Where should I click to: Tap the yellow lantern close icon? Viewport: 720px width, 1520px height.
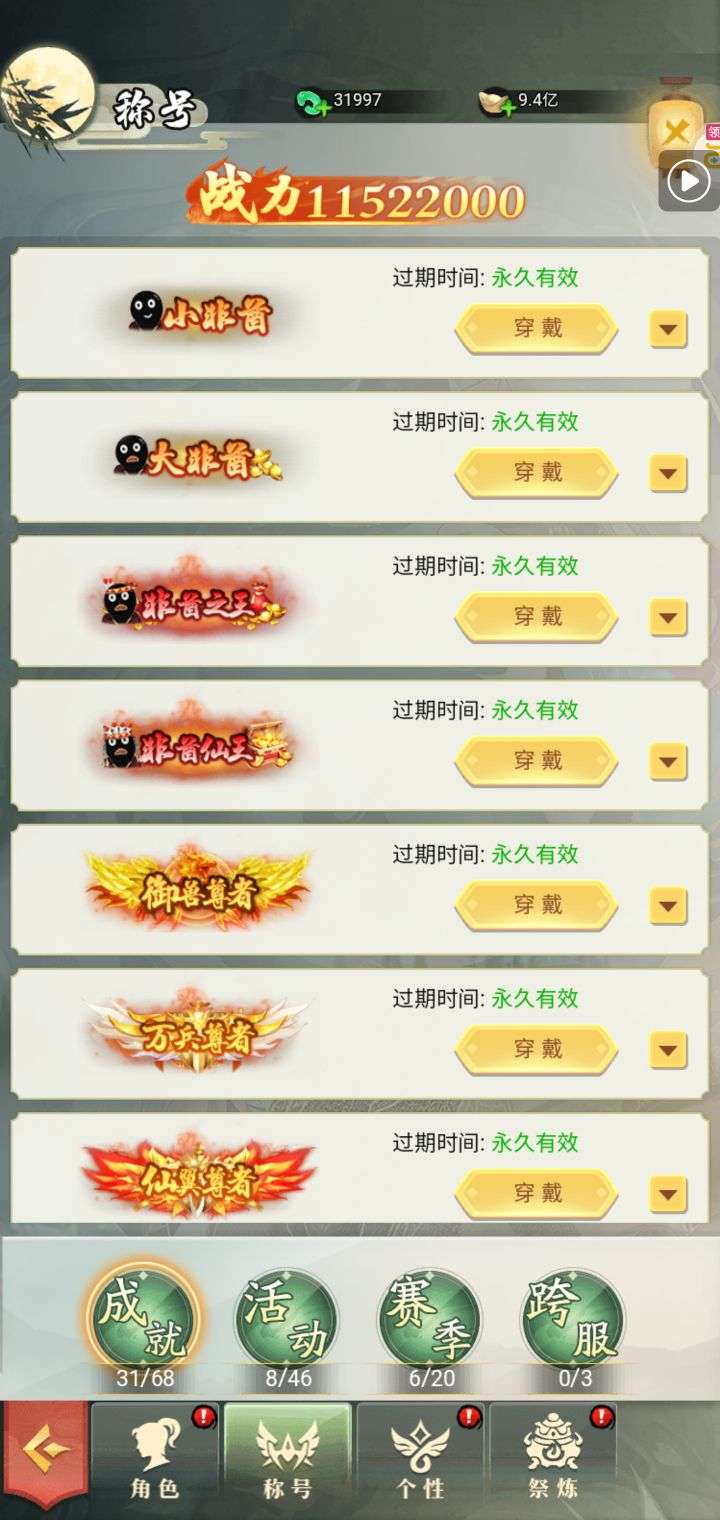(x=676, y=131)
